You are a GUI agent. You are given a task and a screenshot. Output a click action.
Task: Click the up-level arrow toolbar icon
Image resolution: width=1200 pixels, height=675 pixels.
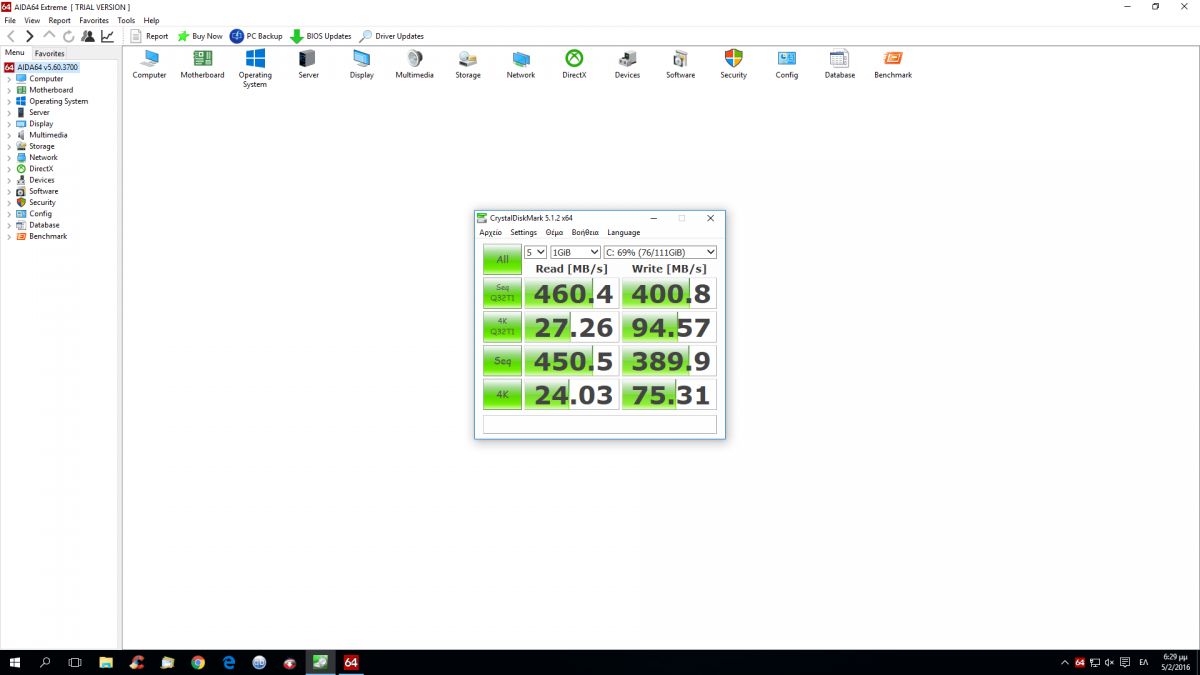[x=49, y=36]
